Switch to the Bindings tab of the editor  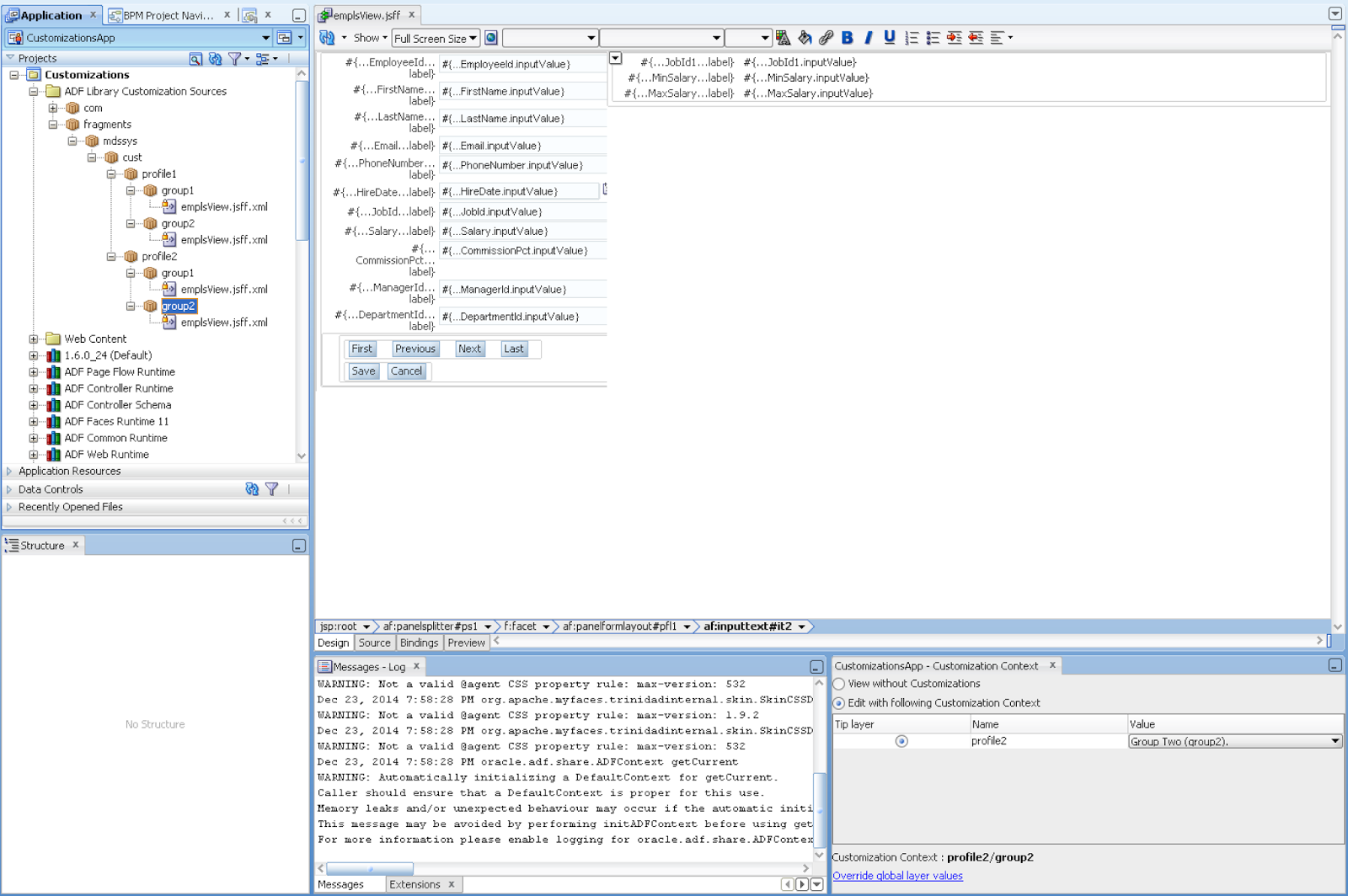(x=419, y=643)
